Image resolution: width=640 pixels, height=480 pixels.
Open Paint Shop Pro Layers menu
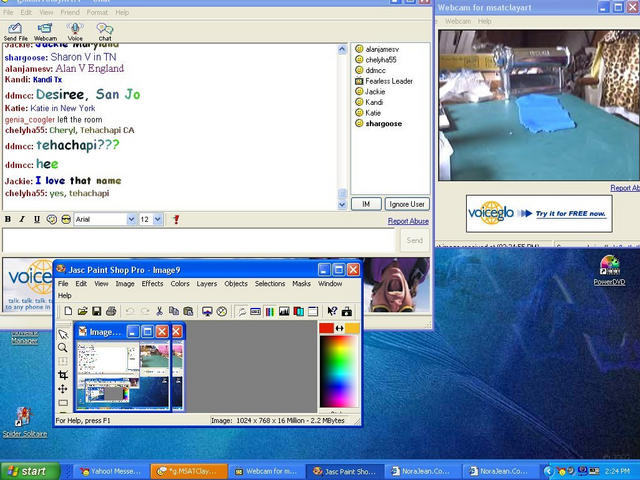coord(207,283)
